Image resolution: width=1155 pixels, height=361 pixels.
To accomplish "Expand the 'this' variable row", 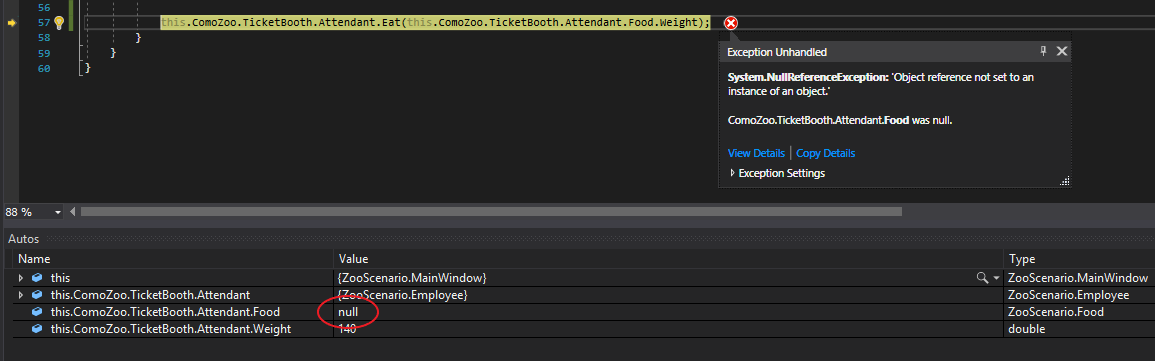I will click(21, 278).
